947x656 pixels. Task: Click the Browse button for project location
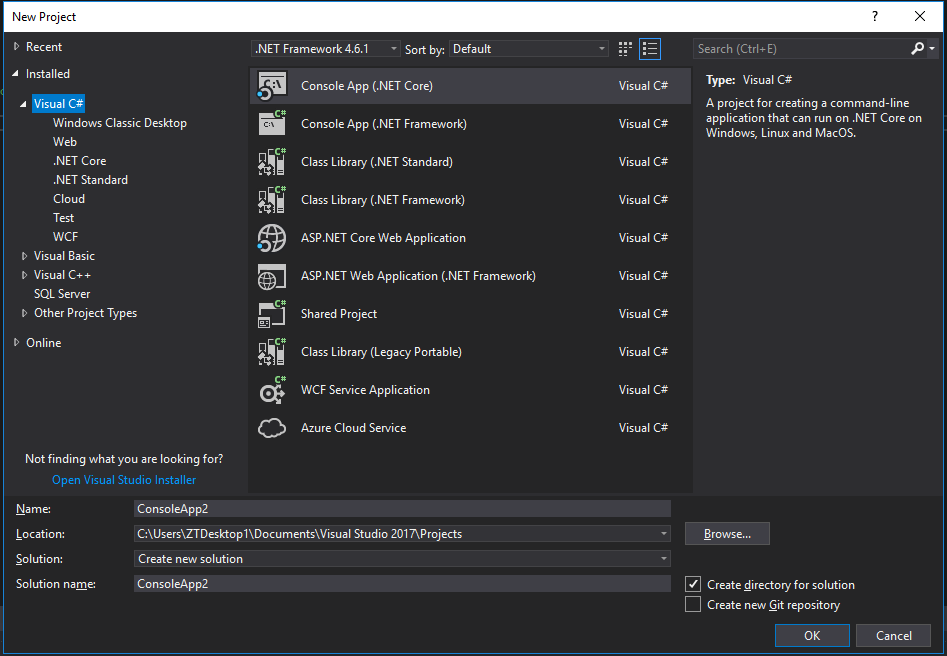pos(726,533)
